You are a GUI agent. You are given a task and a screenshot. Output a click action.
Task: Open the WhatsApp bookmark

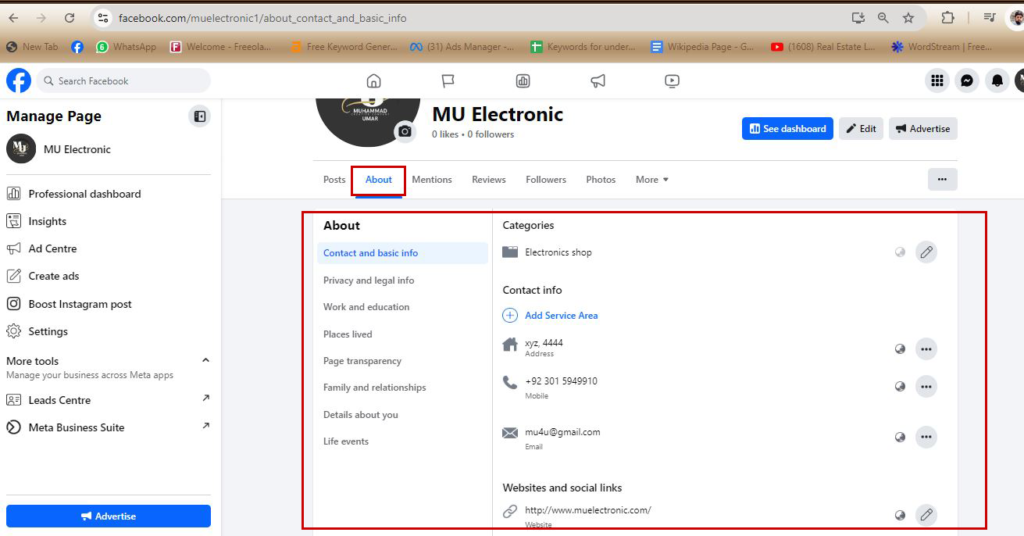point(126,47)
